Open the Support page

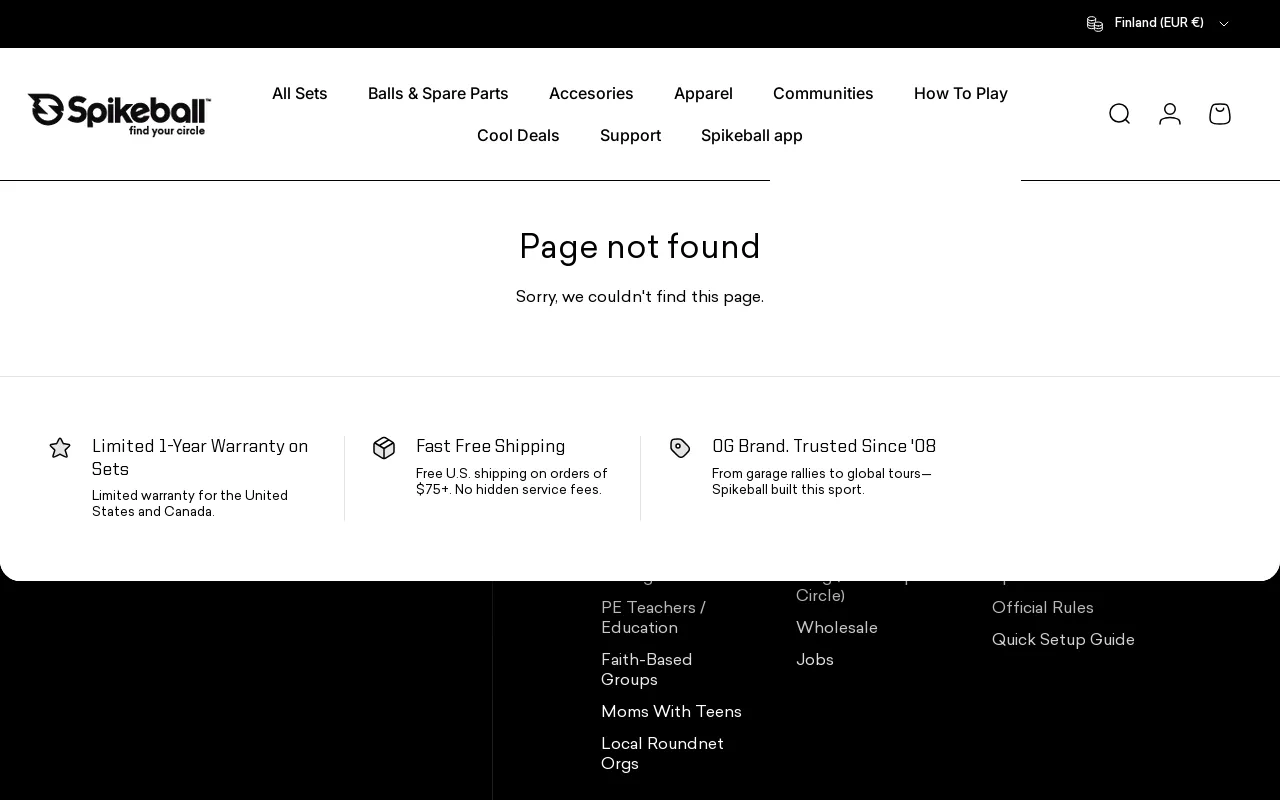(x=630, y=136)
